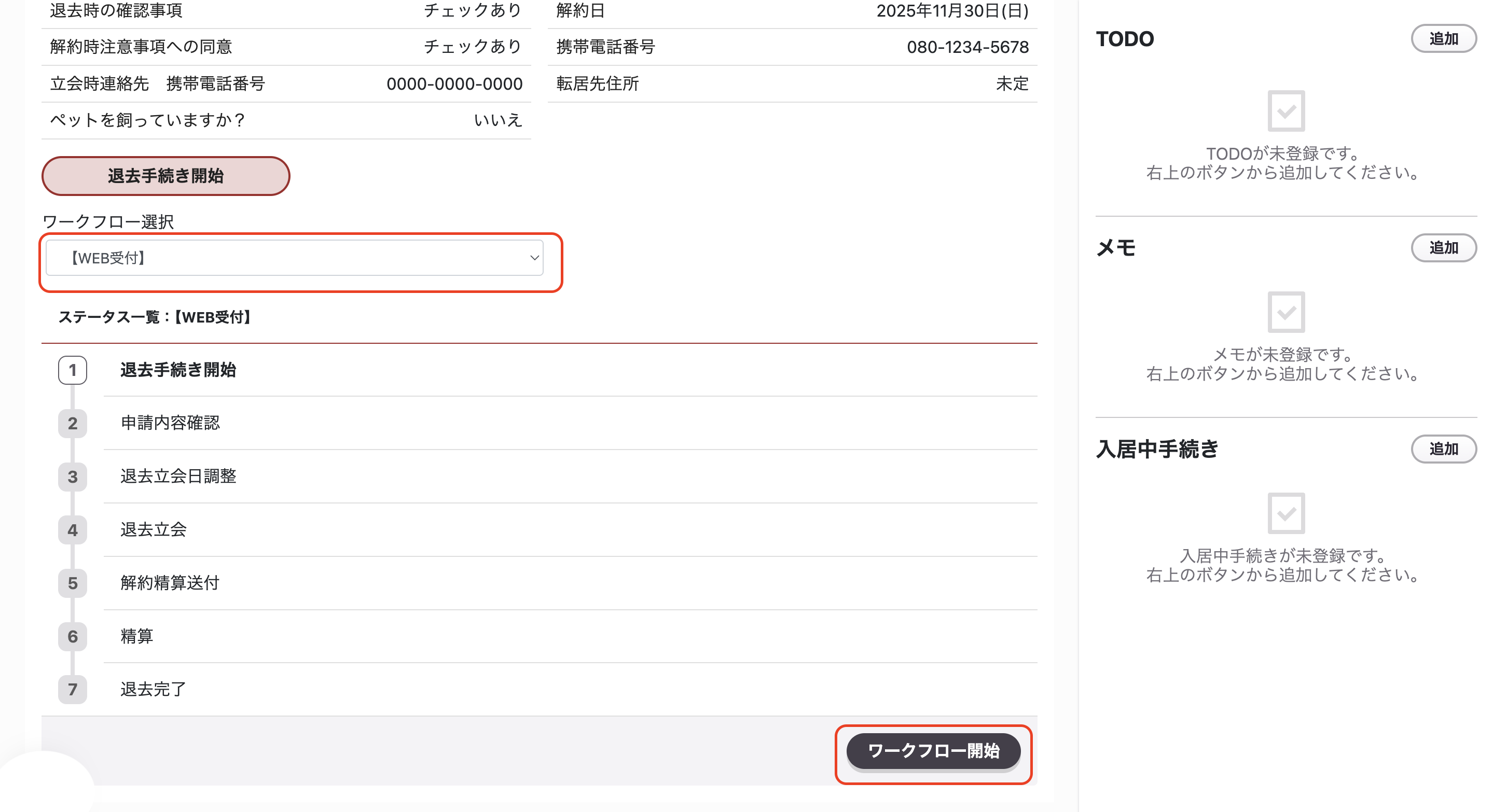
Task: Click the 退去手続き開始 pink button
Action: pos(165,176)
